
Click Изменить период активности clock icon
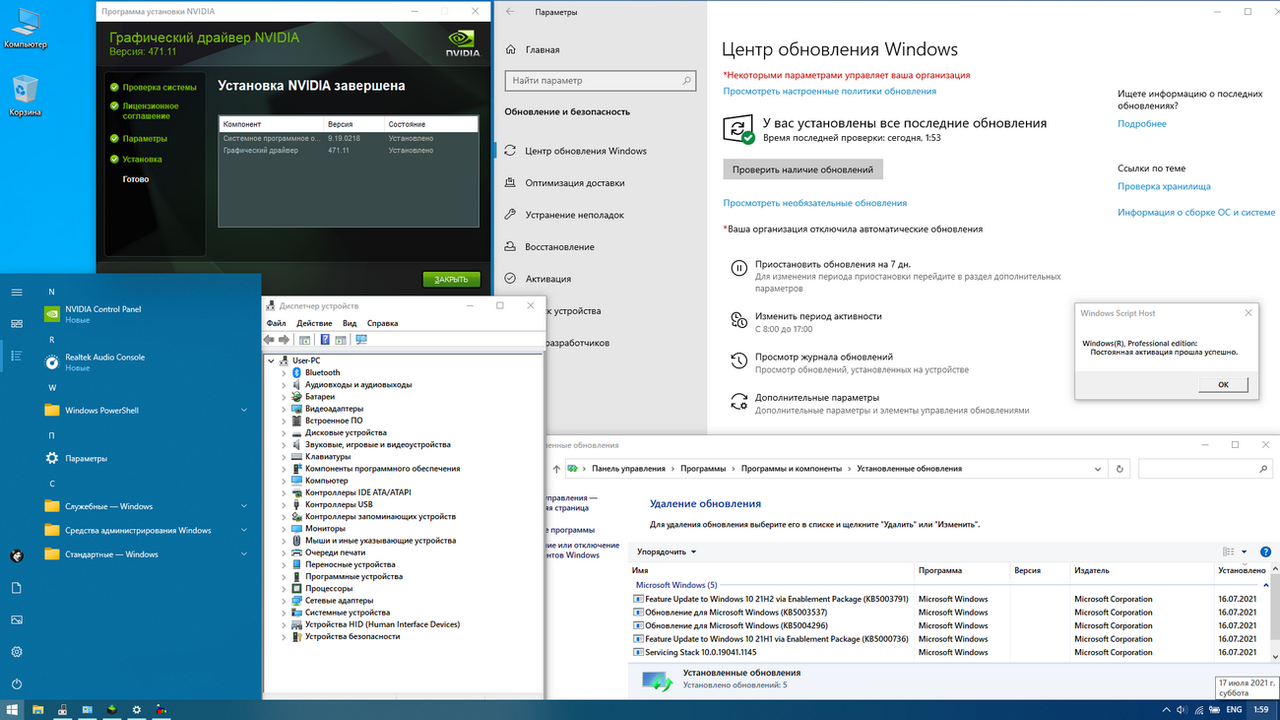coord(739,320)
